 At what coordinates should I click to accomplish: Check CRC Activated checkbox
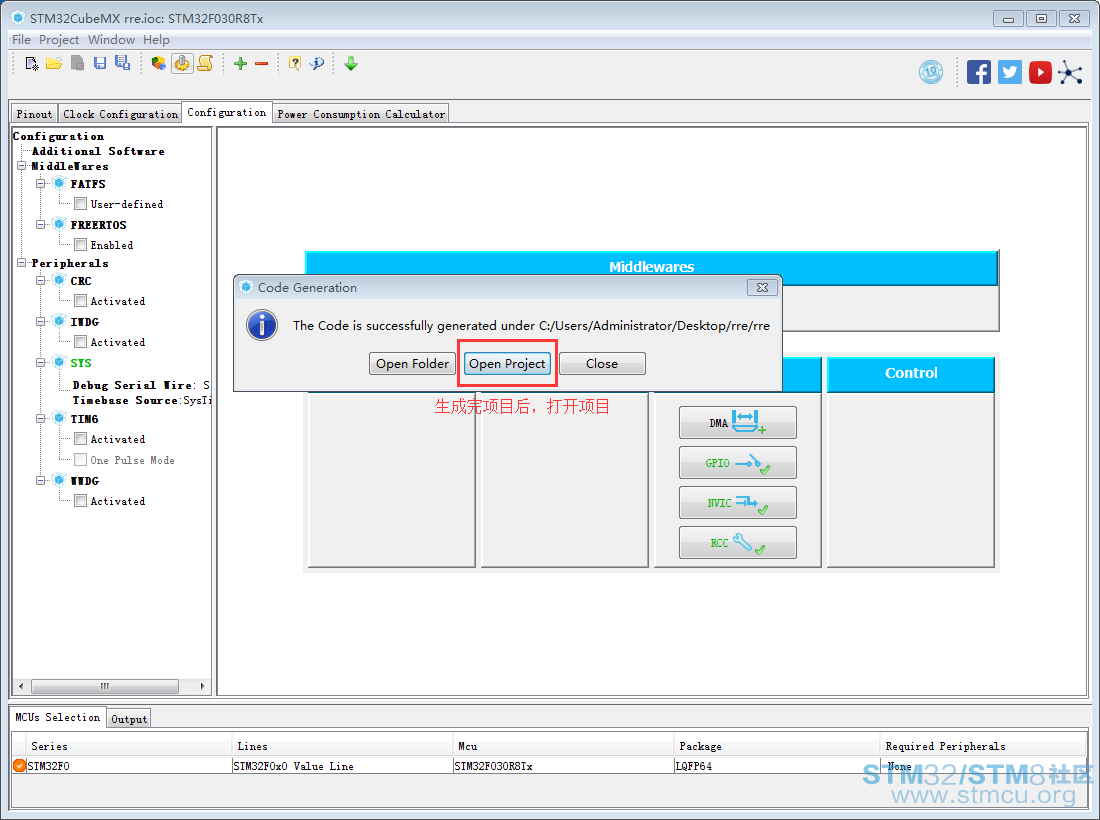[x=81, y=300]
